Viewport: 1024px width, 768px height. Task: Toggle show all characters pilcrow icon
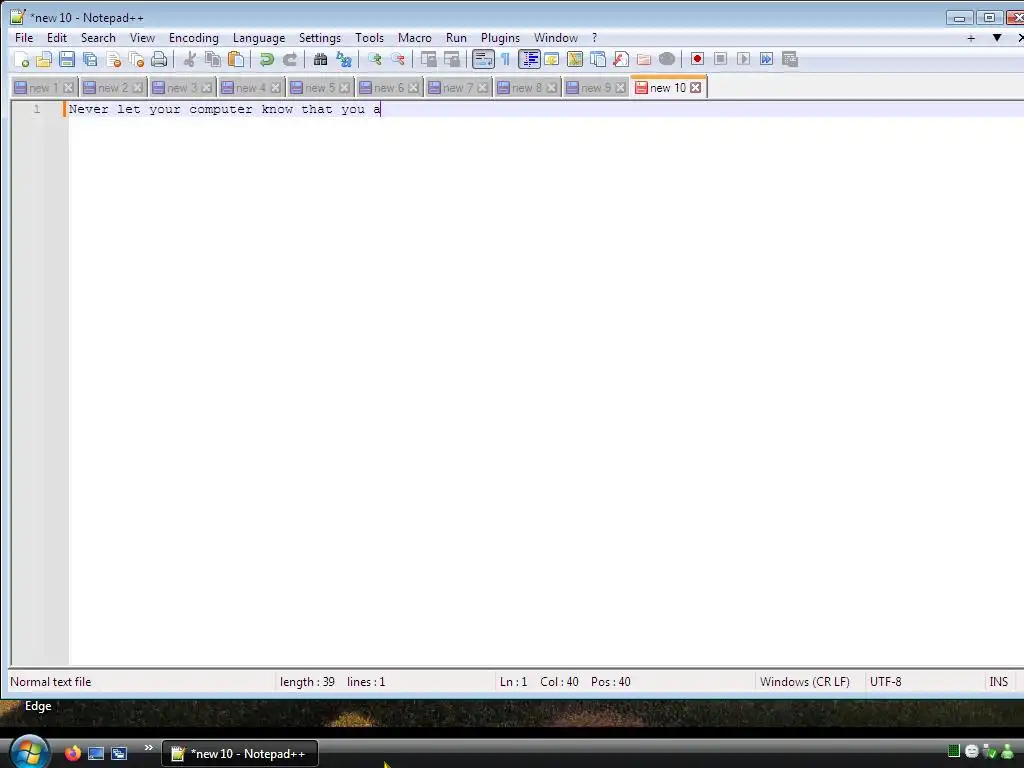click(505, 59)
